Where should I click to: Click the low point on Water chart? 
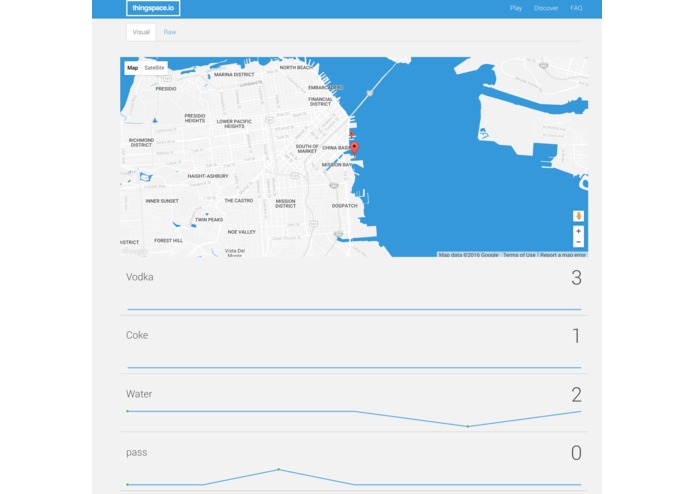(x=468, y=426)
